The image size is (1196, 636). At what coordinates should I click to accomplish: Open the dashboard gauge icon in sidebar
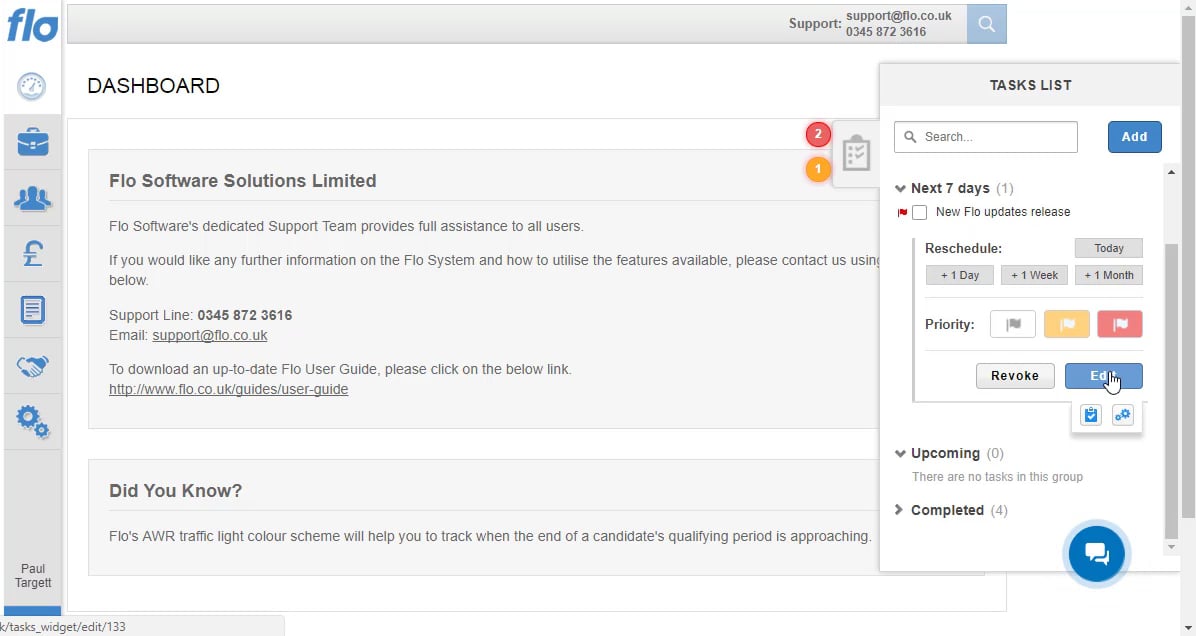point(31,85)
